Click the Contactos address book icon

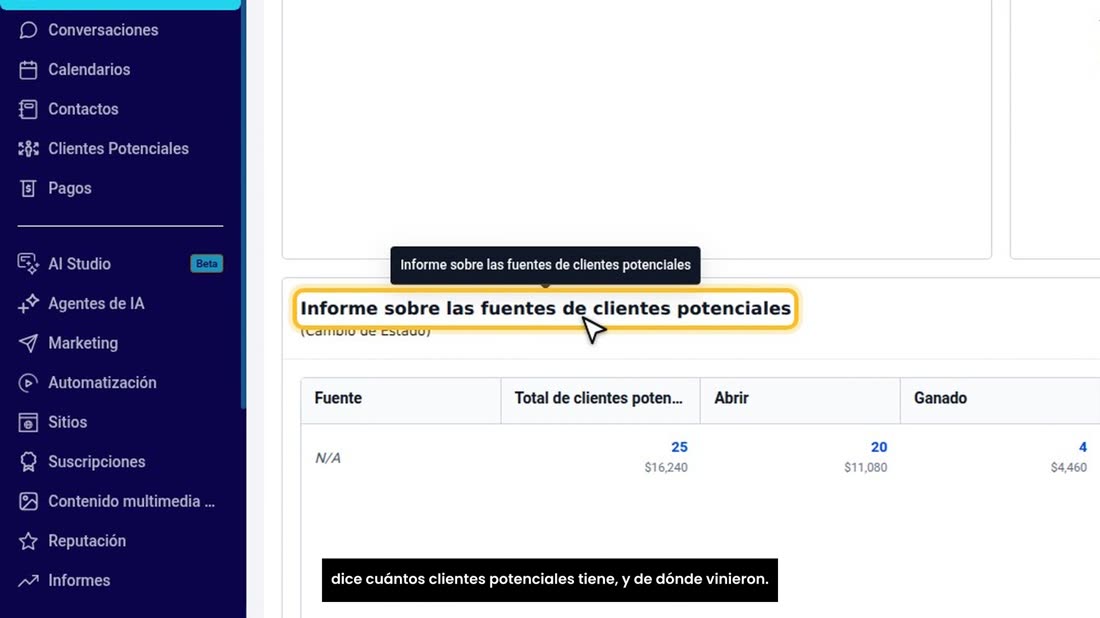coord(28,109)
